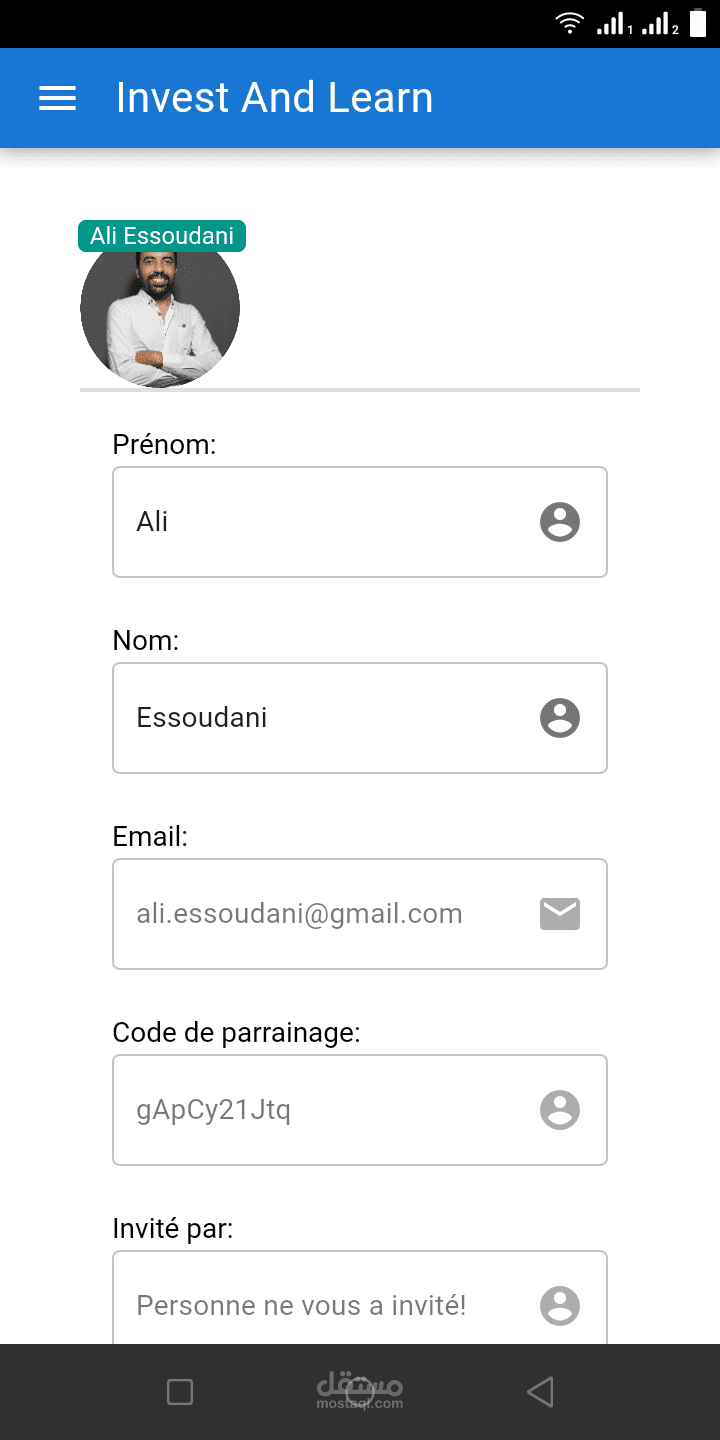Click the Email field with ali.essoudani@gmail.com
The height and width of the screenshot is (1440, 720).
(320, 914)
